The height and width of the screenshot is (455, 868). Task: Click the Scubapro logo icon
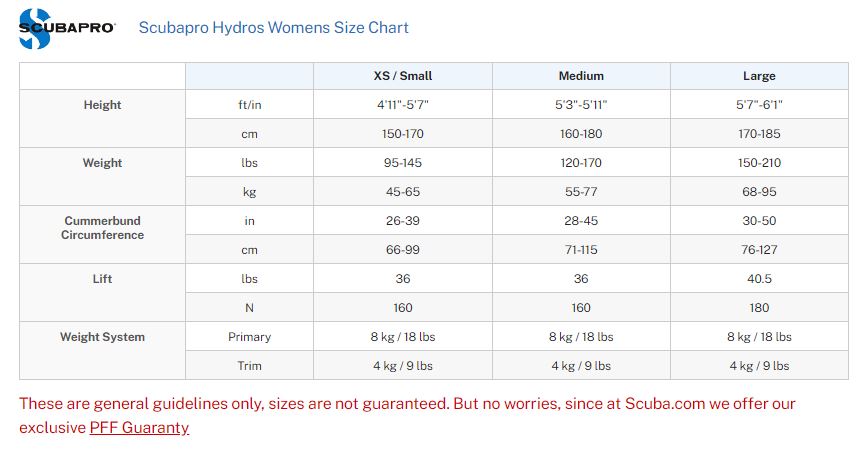pos(67,28)
